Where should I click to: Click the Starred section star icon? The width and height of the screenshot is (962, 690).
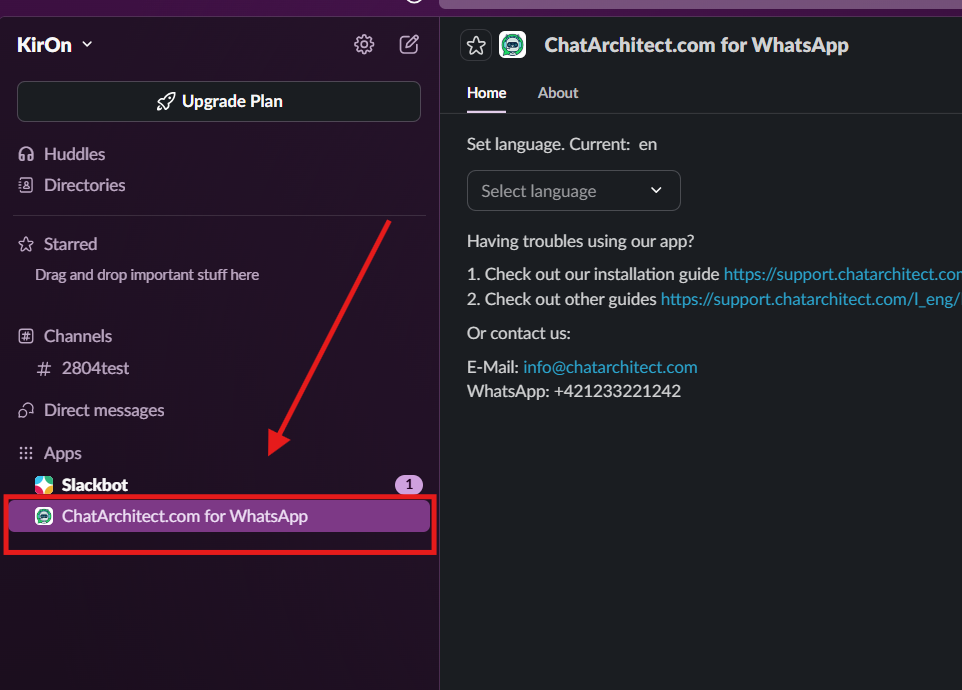(x=26, y=244)
